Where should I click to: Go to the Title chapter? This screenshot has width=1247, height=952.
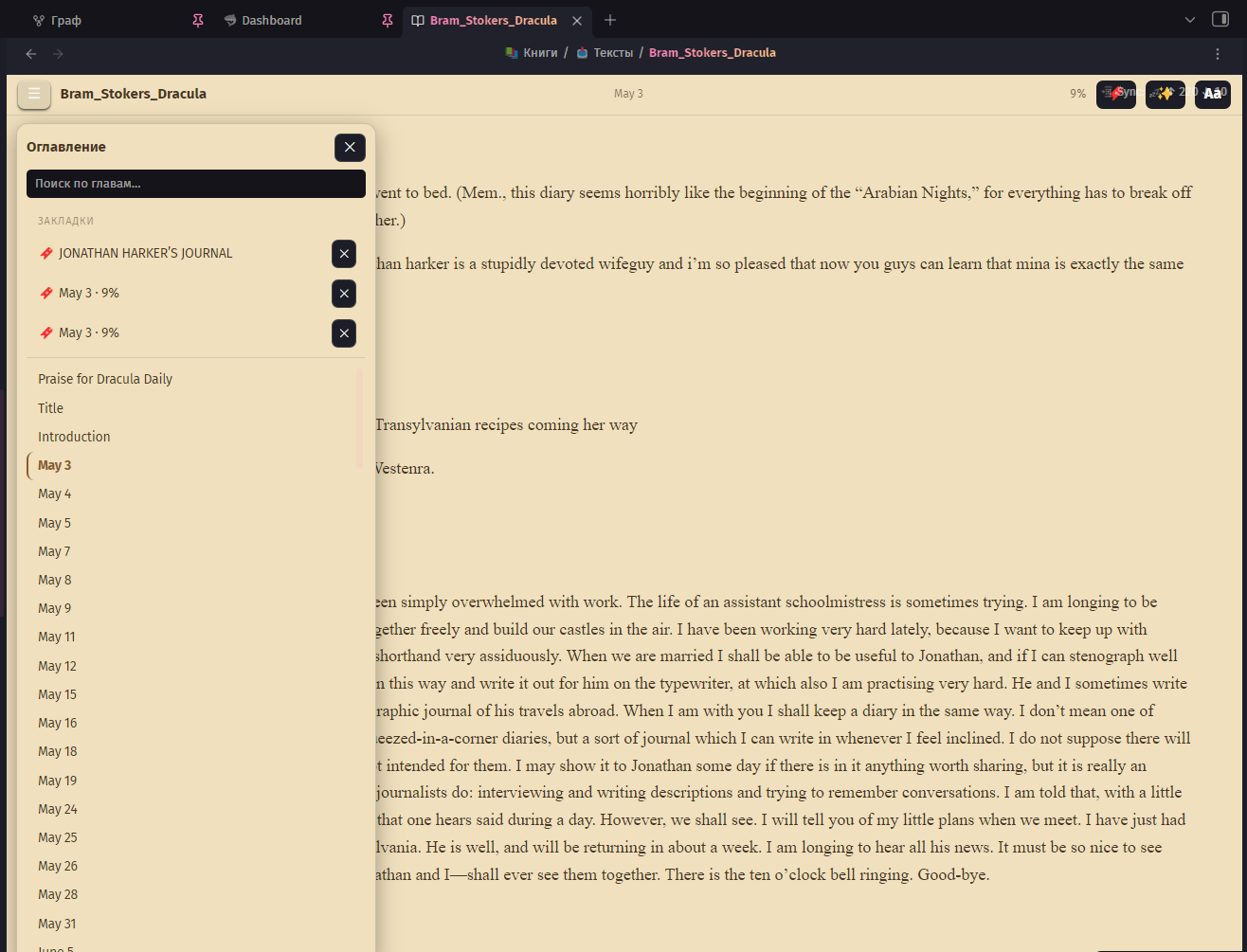(50, 408)
